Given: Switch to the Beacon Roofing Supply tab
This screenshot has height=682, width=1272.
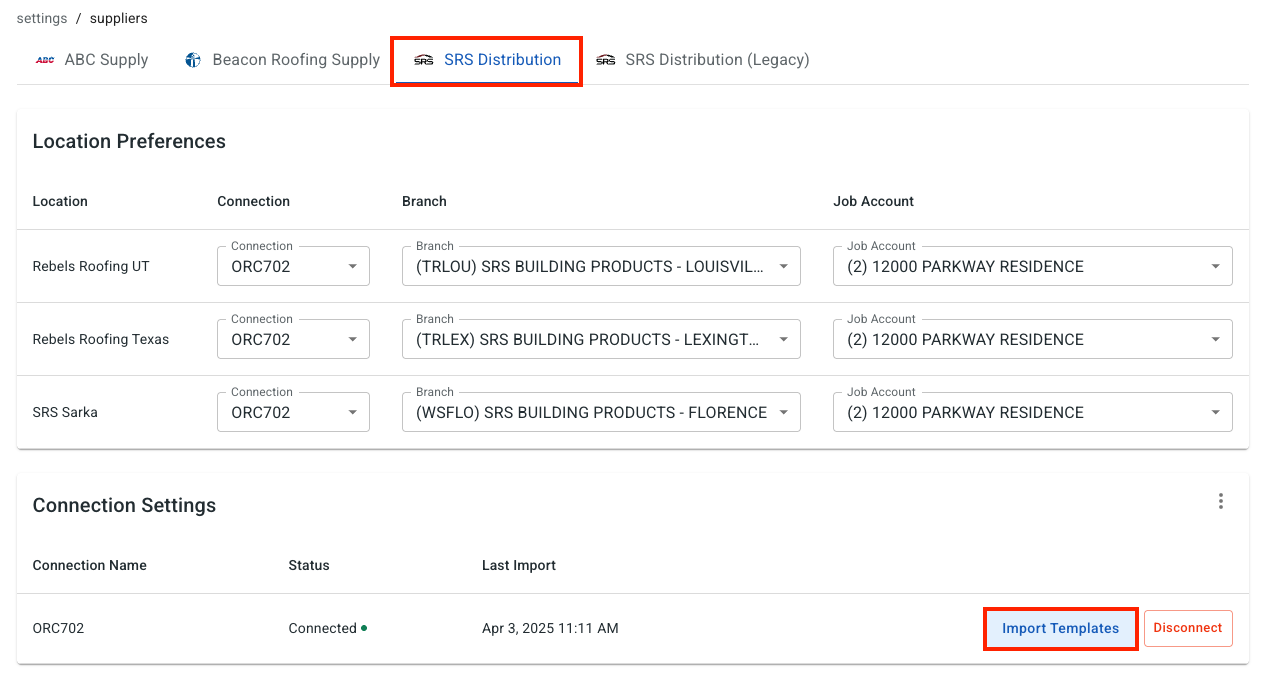Looking at the screenshot, I should 282,60.
